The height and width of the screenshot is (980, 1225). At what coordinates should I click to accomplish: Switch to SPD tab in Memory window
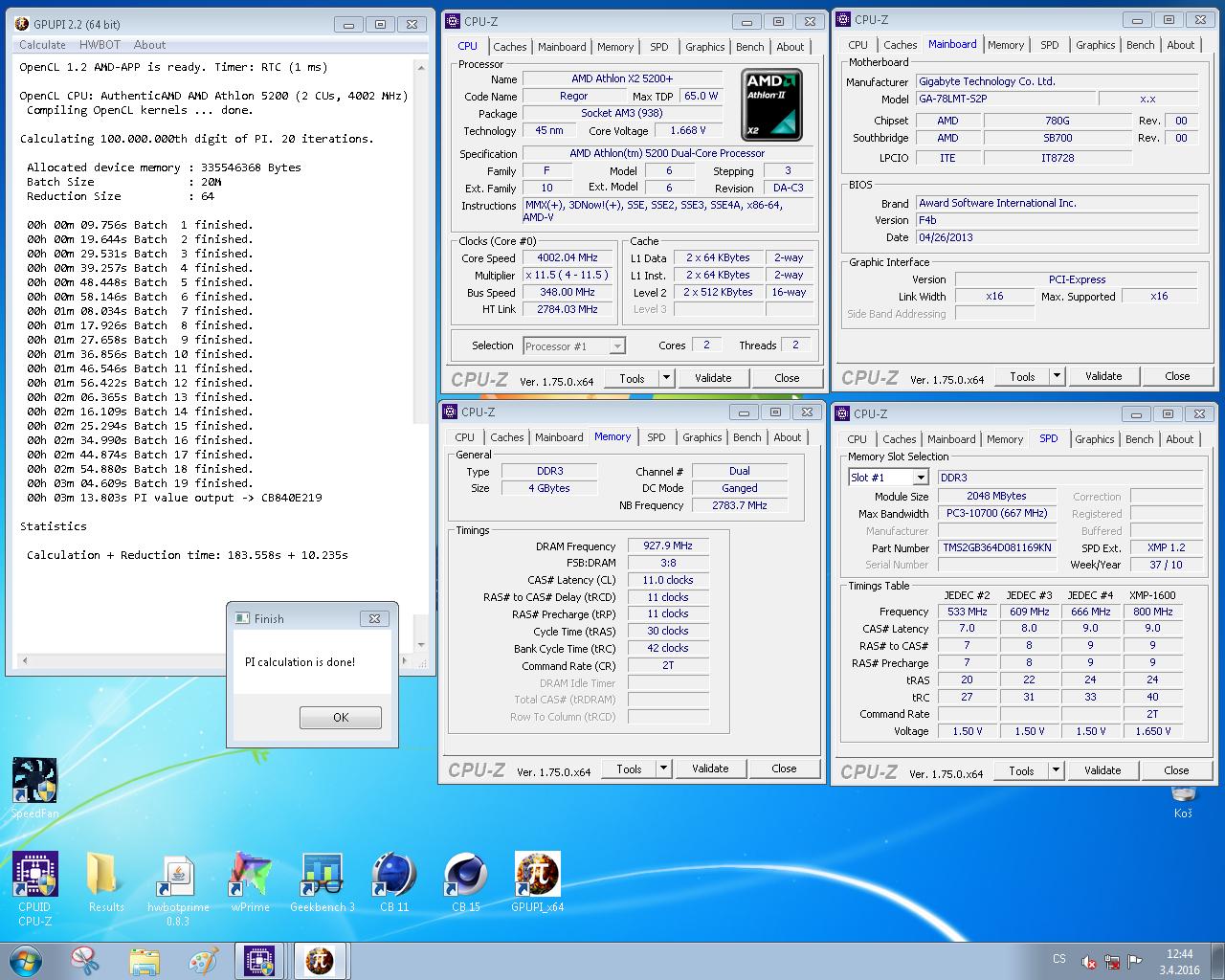coord(656,437)
